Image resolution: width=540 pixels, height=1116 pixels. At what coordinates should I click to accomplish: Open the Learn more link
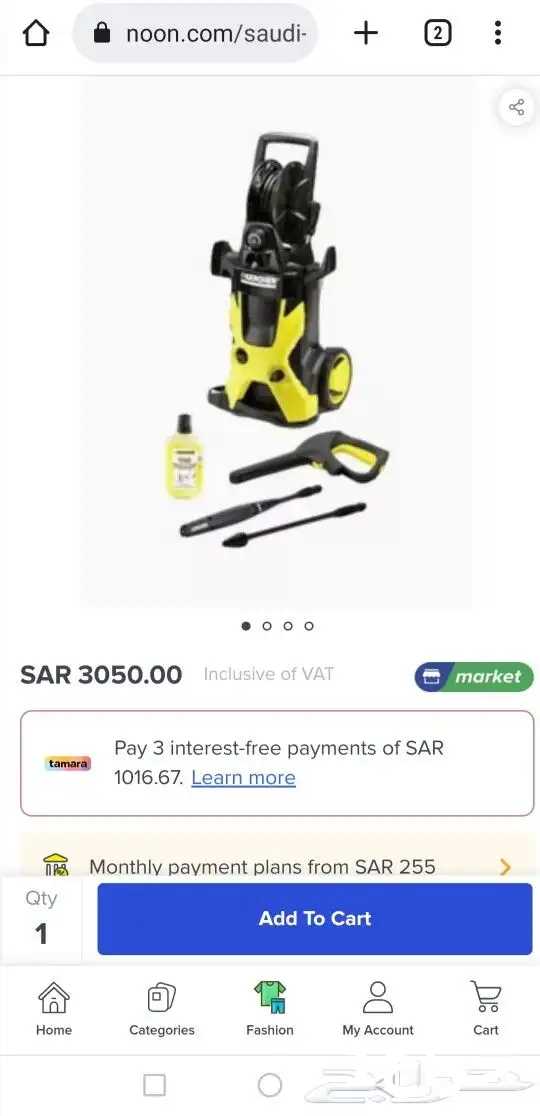tap(243, 778)
